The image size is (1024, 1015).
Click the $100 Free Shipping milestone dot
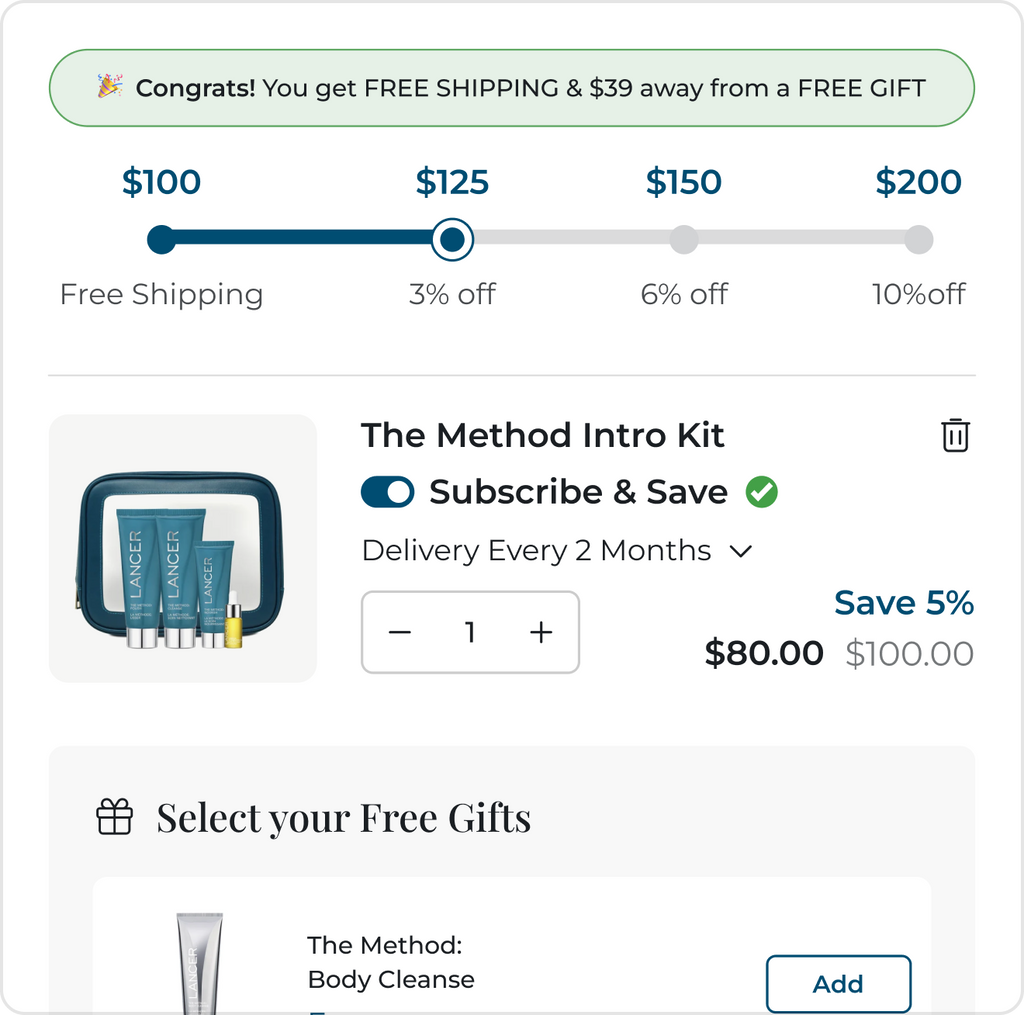(161, 240)
